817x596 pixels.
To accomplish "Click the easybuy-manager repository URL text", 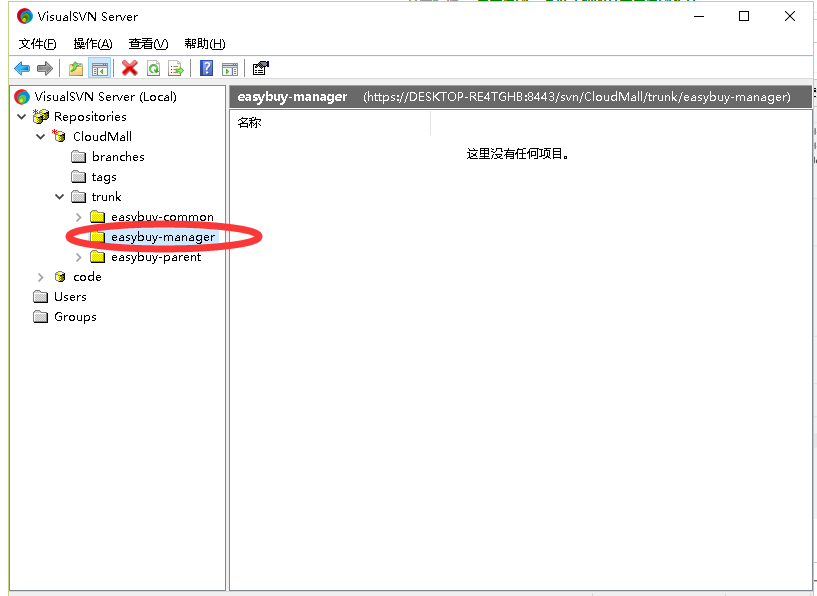I will tap(577, 97).
